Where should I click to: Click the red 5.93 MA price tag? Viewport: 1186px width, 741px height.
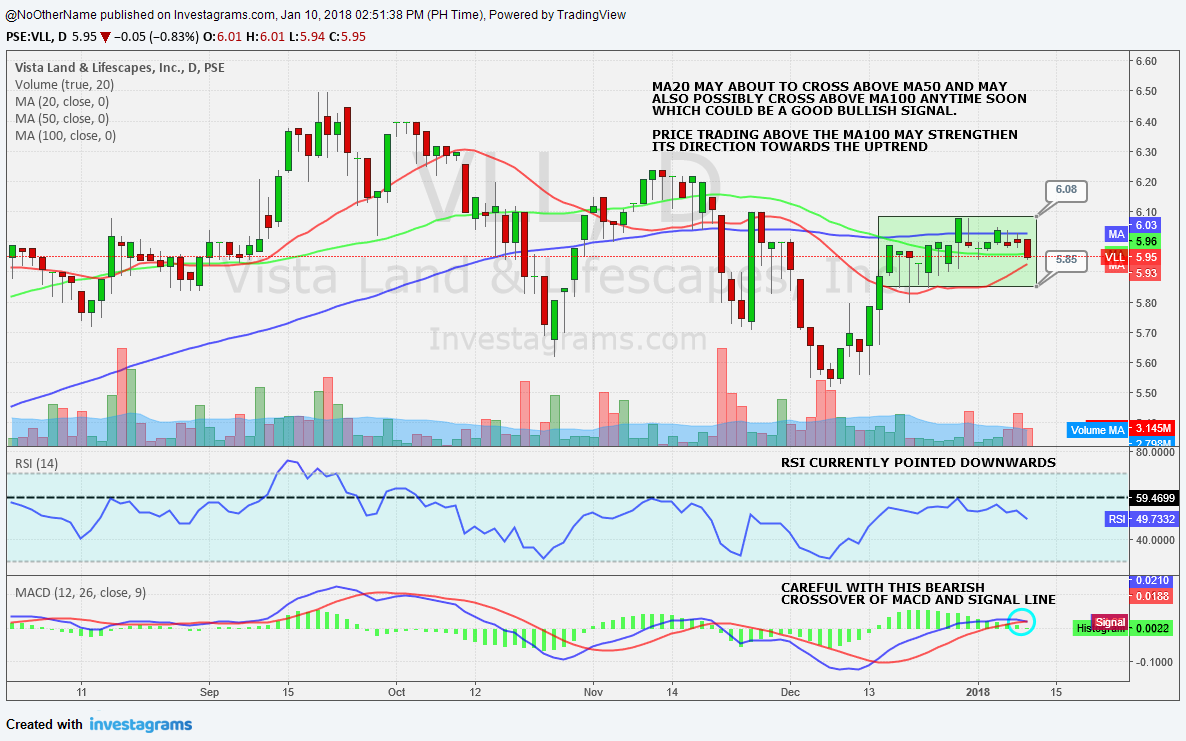(1146, 273)
